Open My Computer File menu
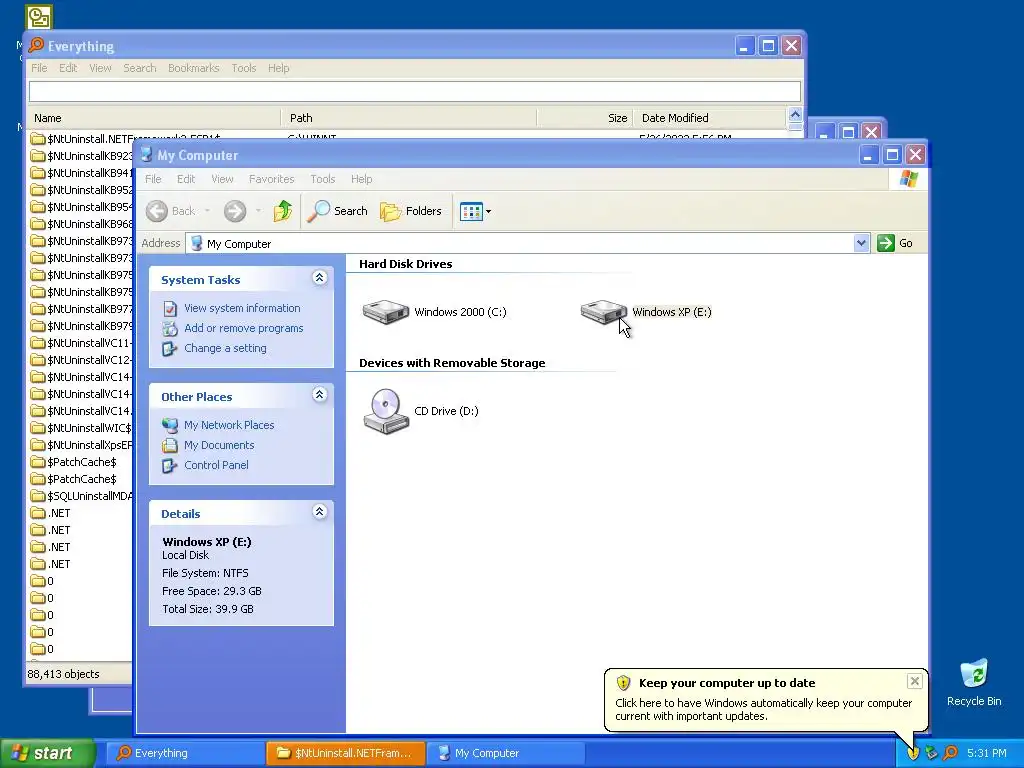Image resolution: width=1024 pixels, height=768 pixels. 153,179
